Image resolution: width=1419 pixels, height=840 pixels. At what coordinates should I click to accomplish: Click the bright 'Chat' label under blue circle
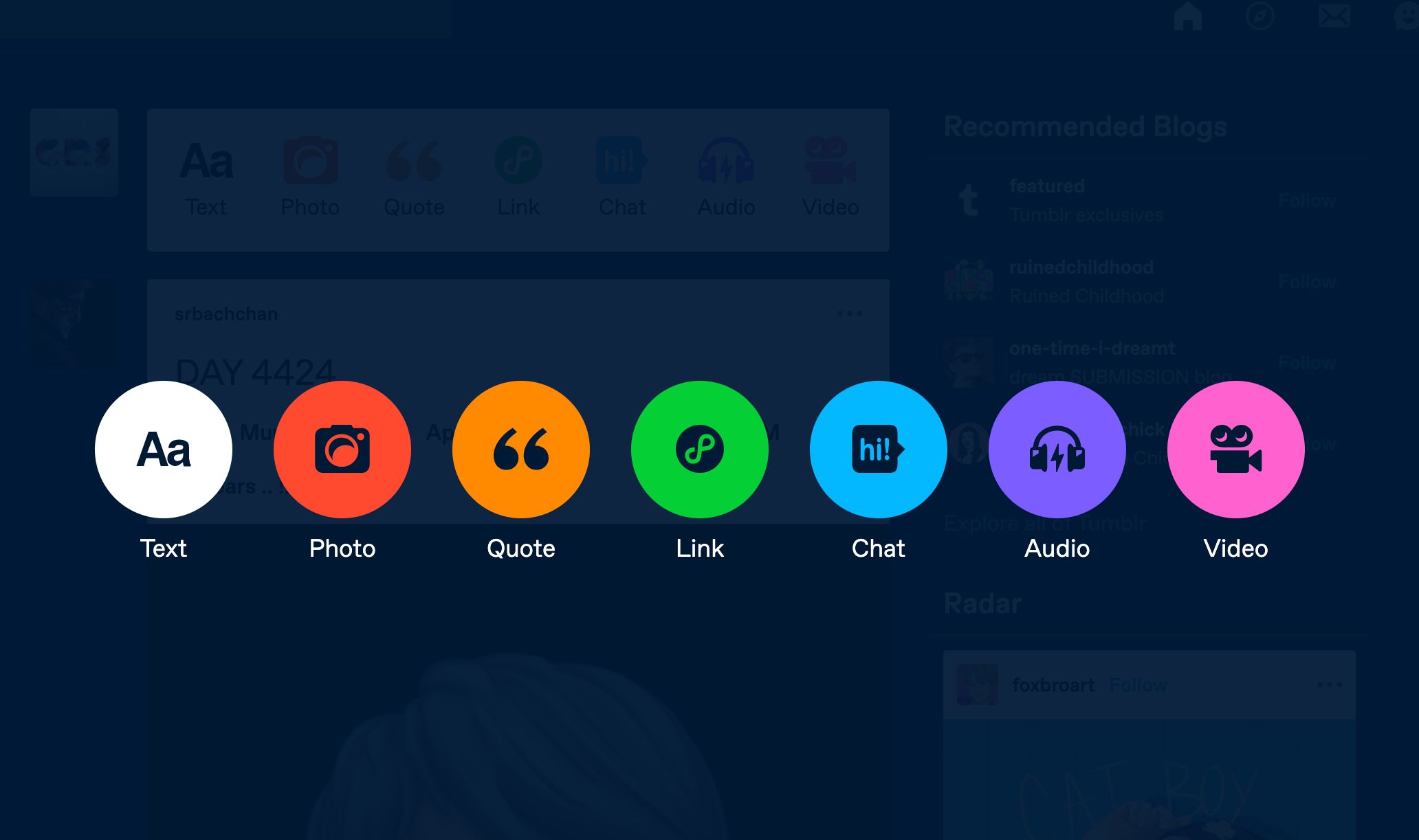coord(879,549)
